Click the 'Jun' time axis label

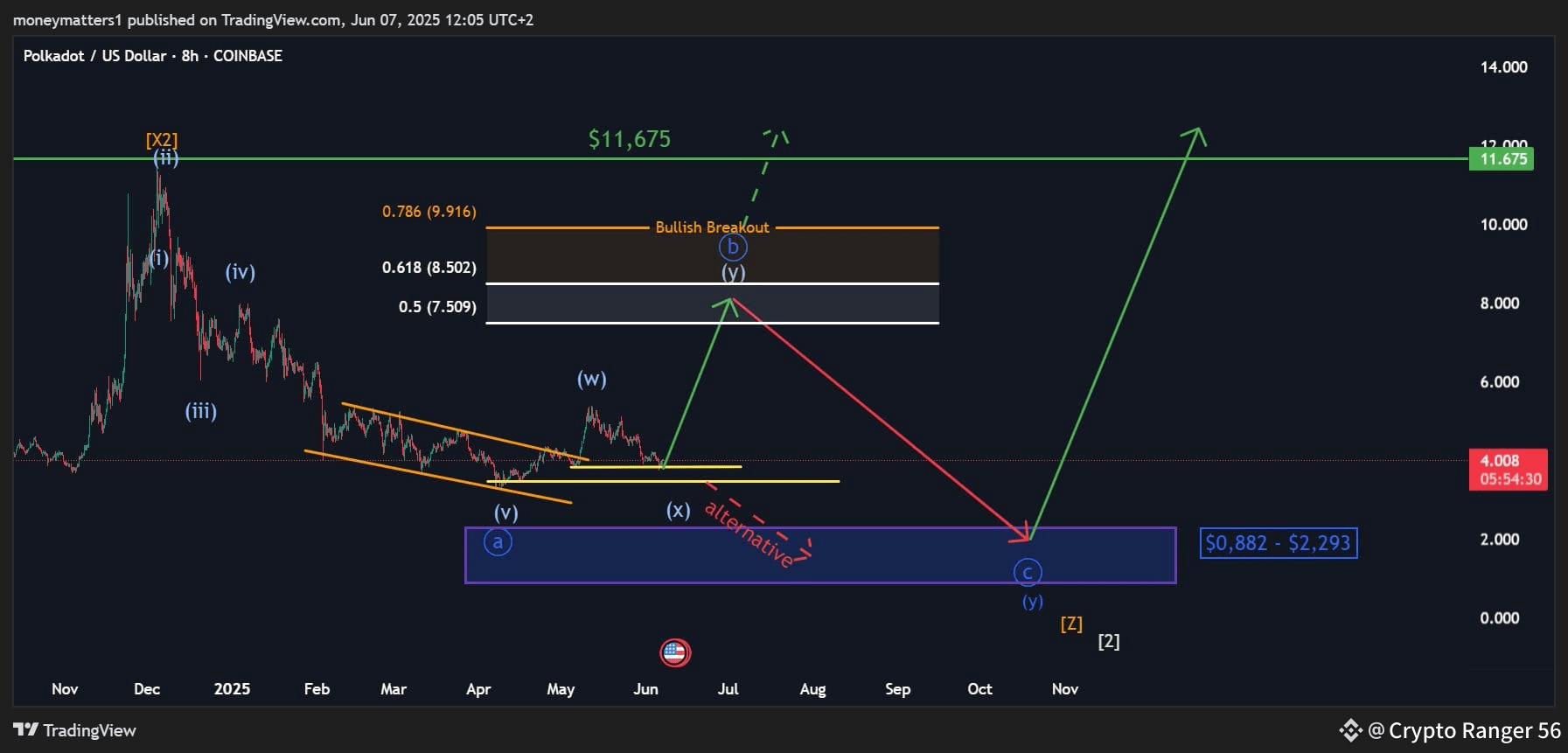645,689
